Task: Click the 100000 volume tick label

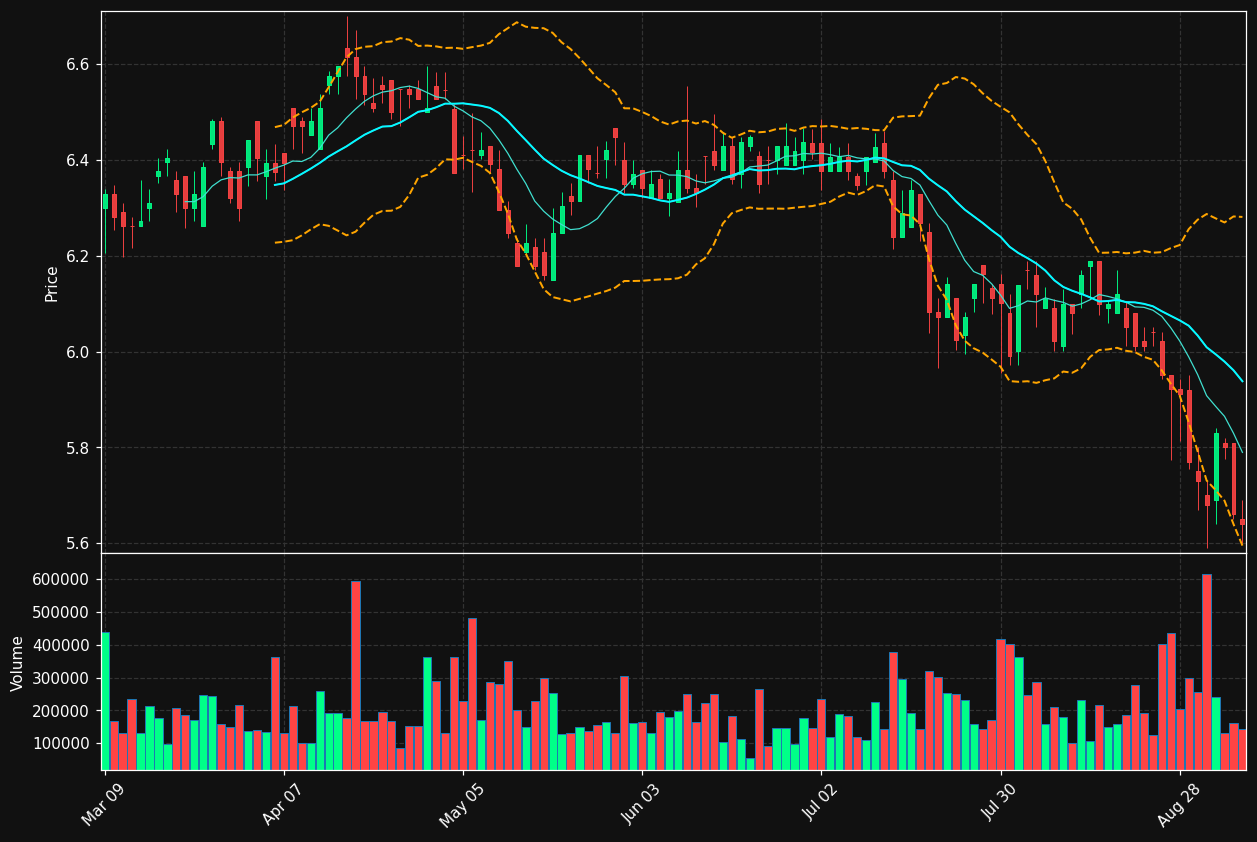Action: click(62, 745)
